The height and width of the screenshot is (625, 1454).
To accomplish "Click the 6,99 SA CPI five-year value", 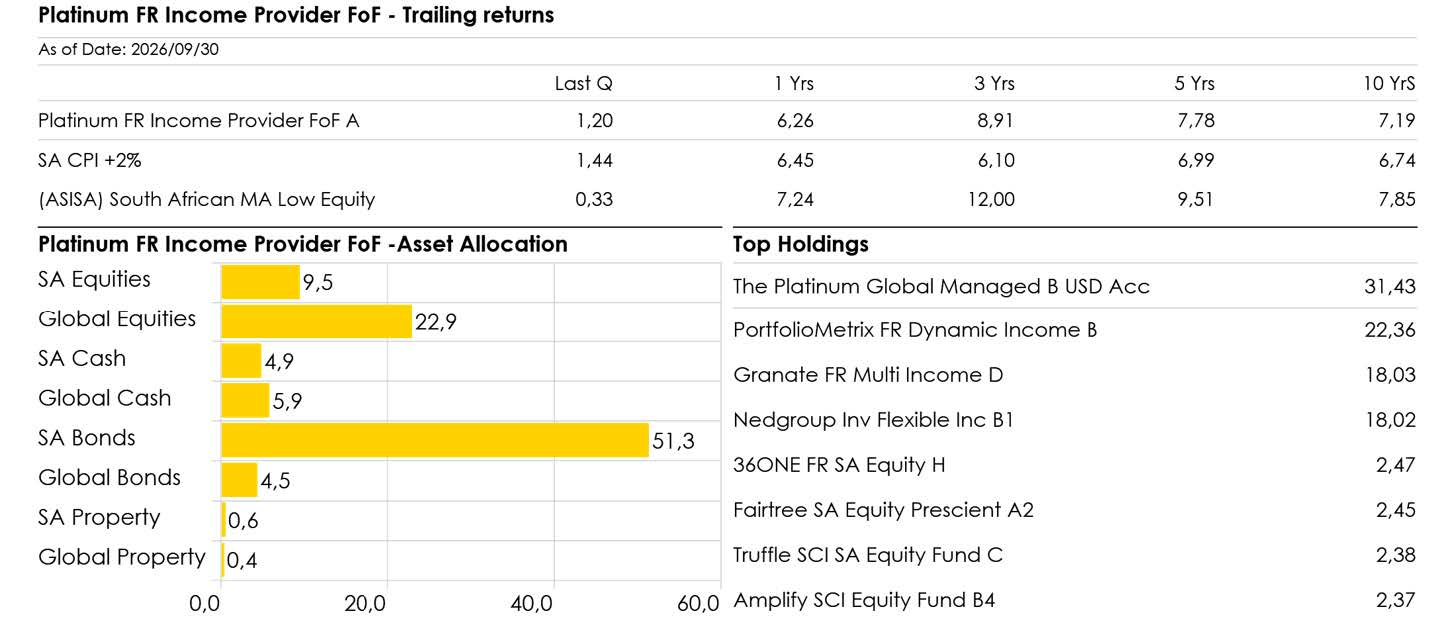I will pos(1196,160).
